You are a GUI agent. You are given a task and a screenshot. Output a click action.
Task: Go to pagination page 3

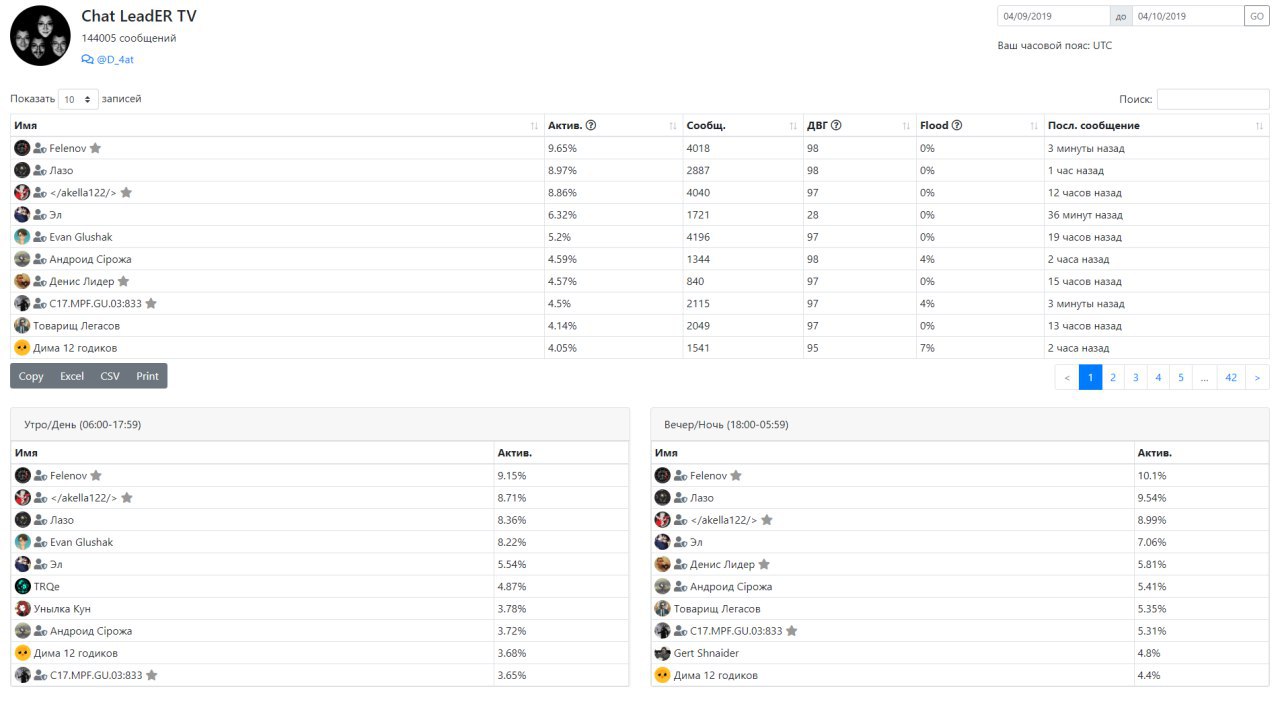click(1136, 377)
